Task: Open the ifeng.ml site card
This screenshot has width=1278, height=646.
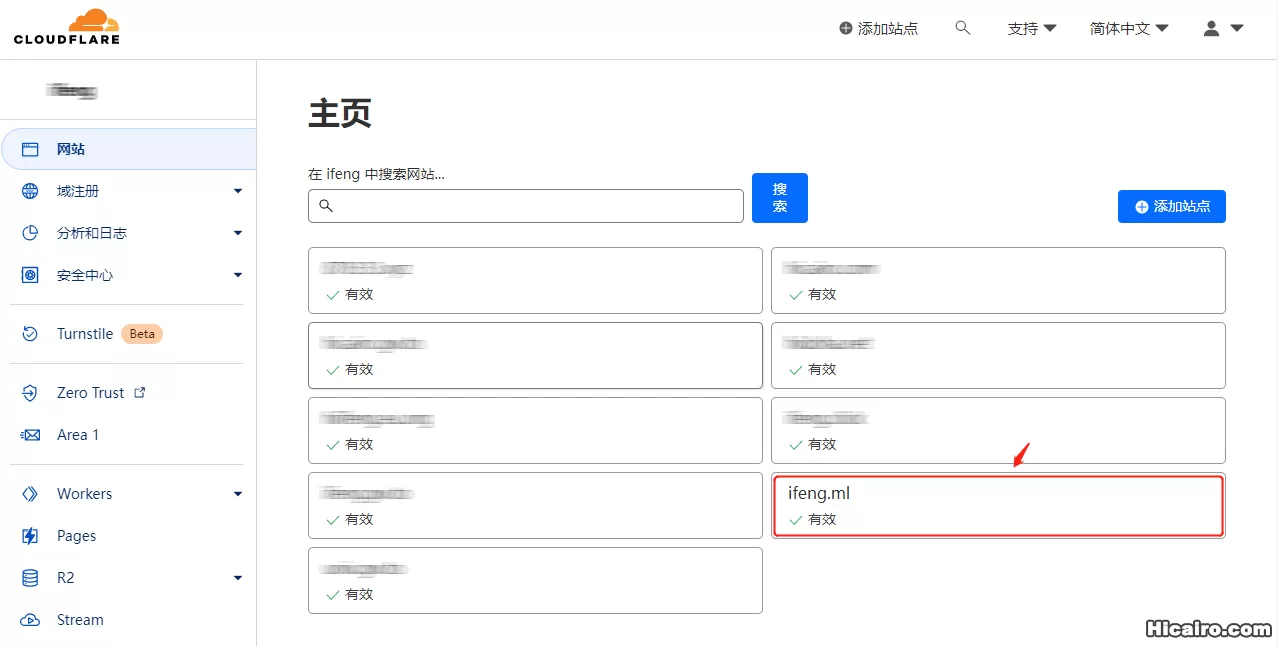Action: 998,506
